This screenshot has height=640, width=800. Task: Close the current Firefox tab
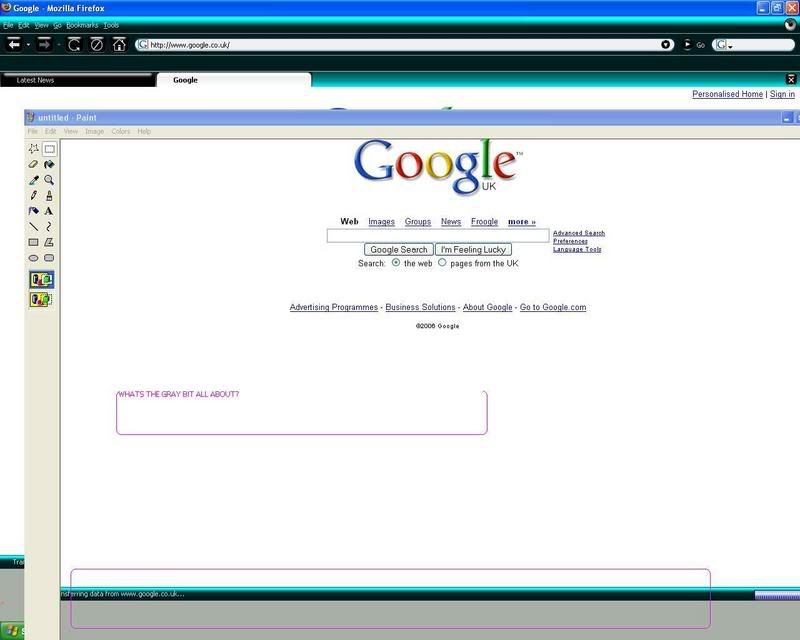(791, 79)
